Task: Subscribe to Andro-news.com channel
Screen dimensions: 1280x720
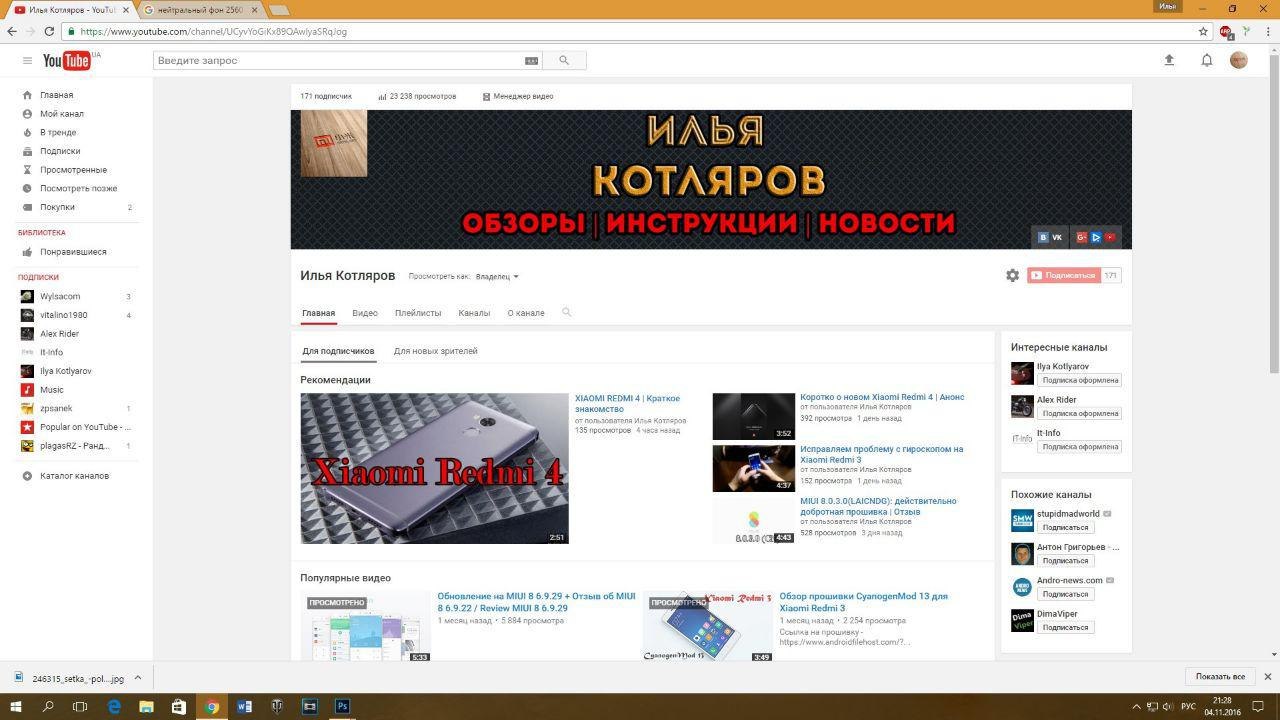Action: [1065, 594]
